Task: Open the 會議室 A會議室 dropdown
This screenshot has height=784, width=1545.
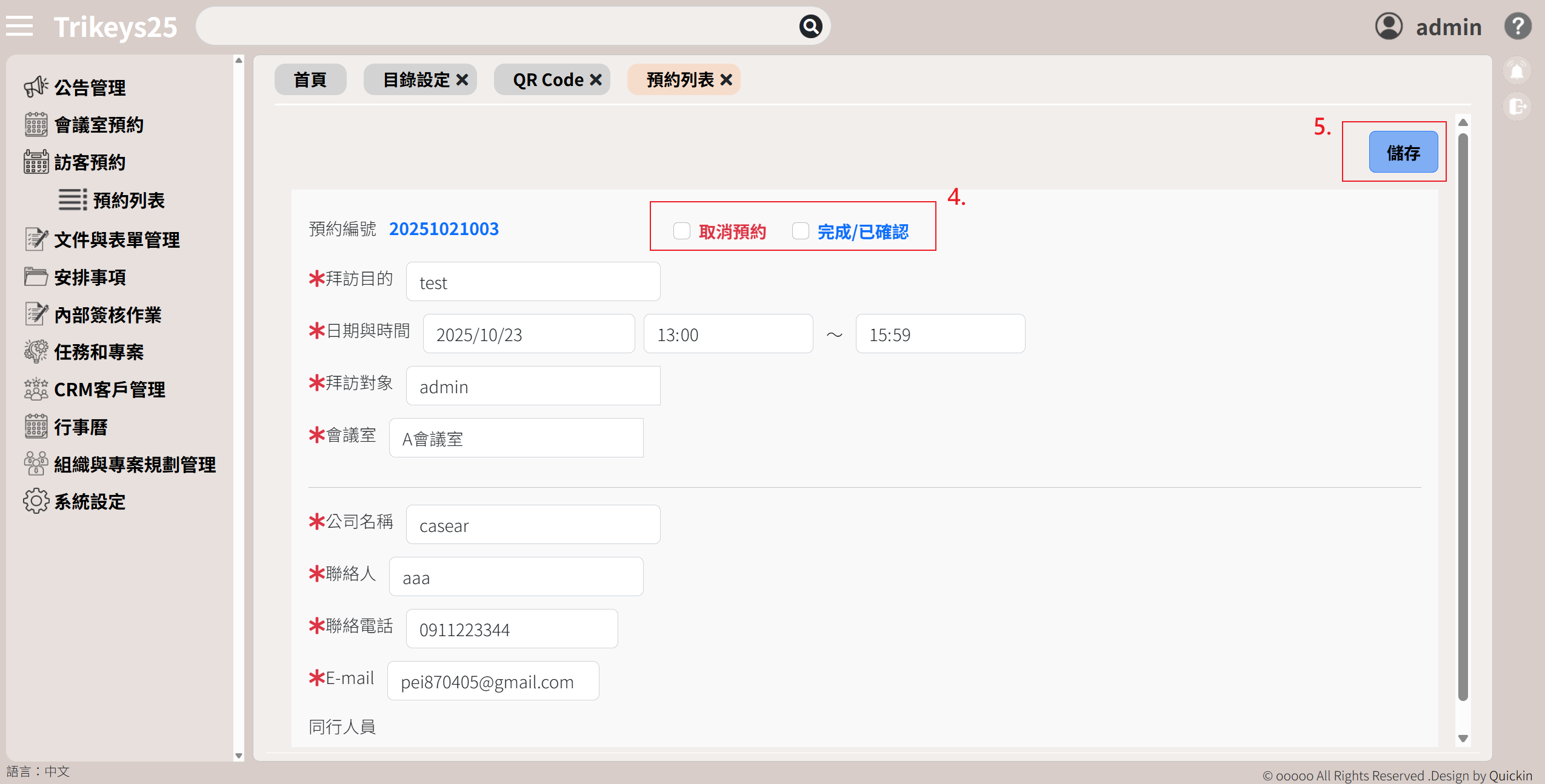Action: coord(516,438)
